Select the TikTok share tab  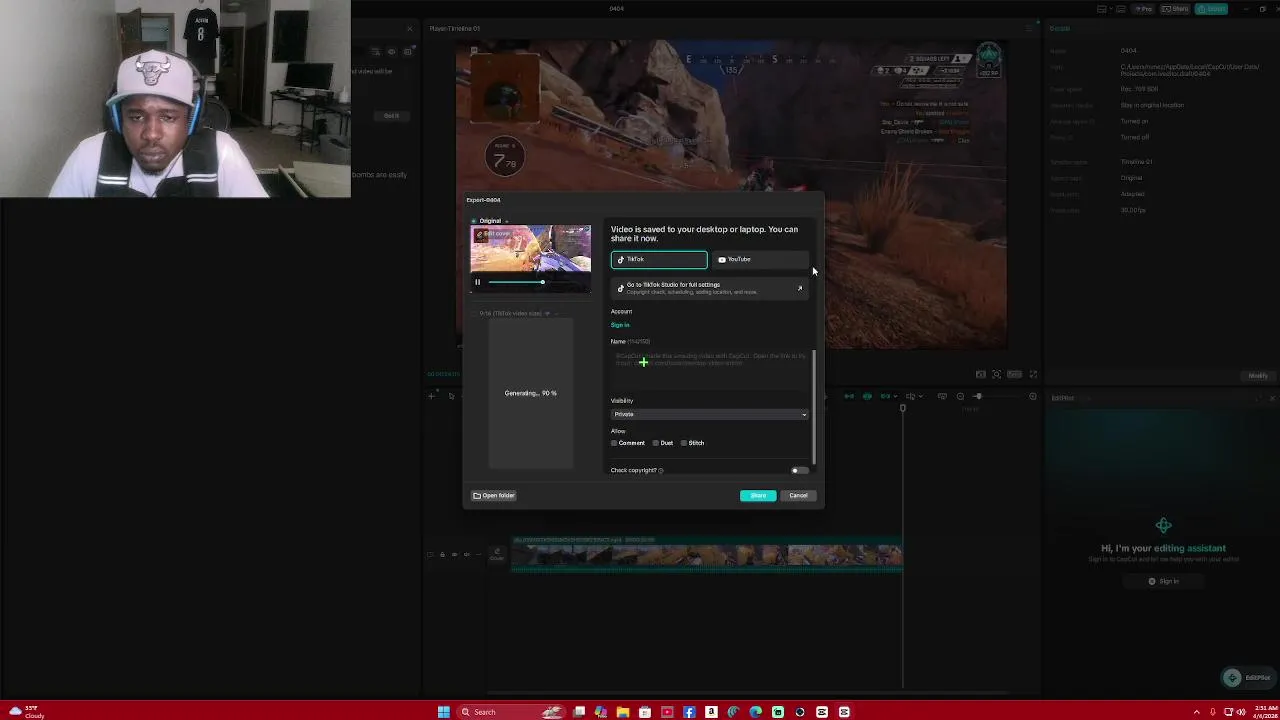click(x=659, y=260)
